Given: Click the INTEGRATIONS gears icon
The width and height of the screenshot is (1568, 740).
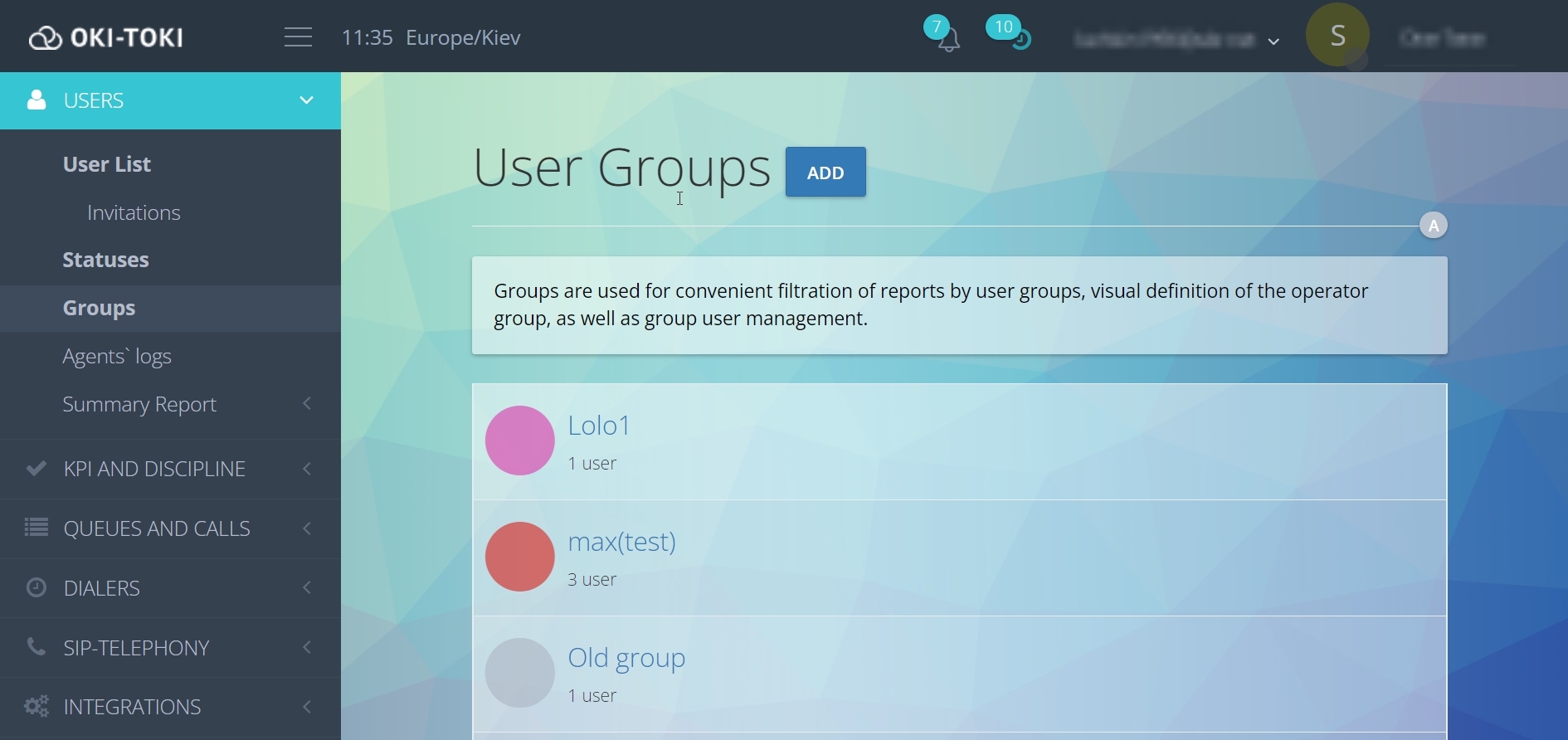Looking at the screenshot, I should click(x=37, y=706).
